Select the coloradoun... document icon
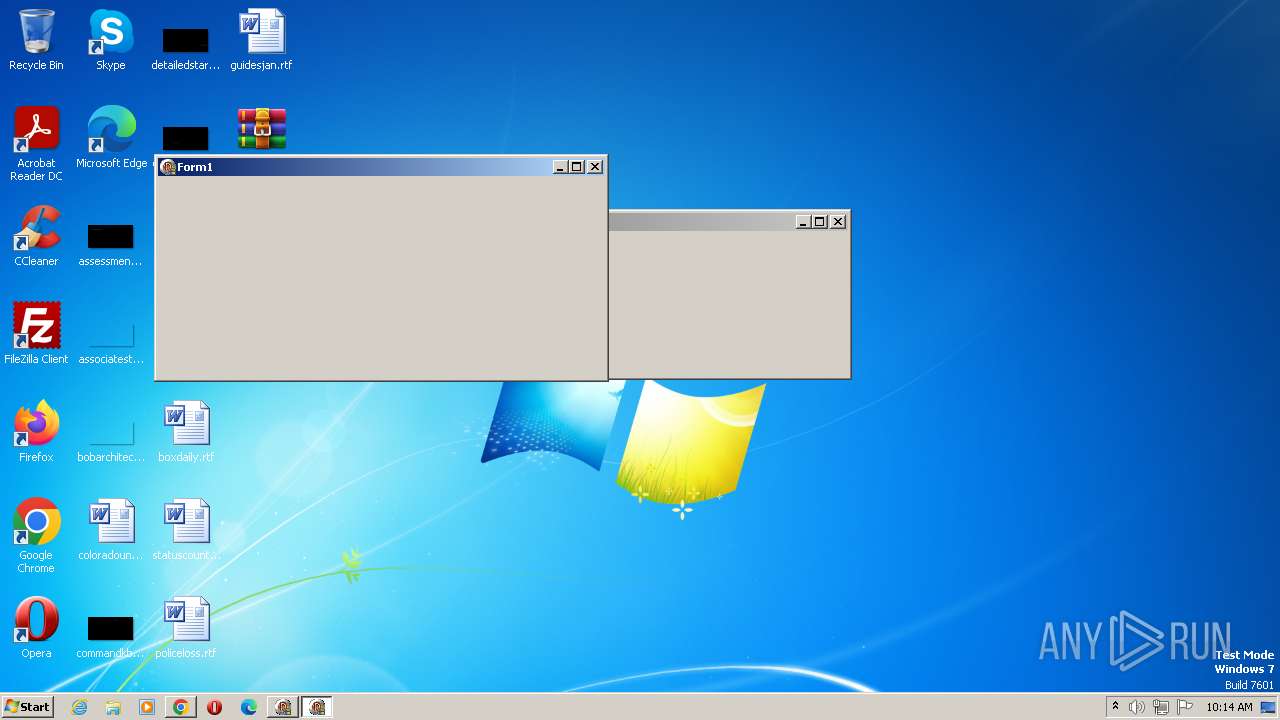1280x720 pixels. tap(111, 530)
